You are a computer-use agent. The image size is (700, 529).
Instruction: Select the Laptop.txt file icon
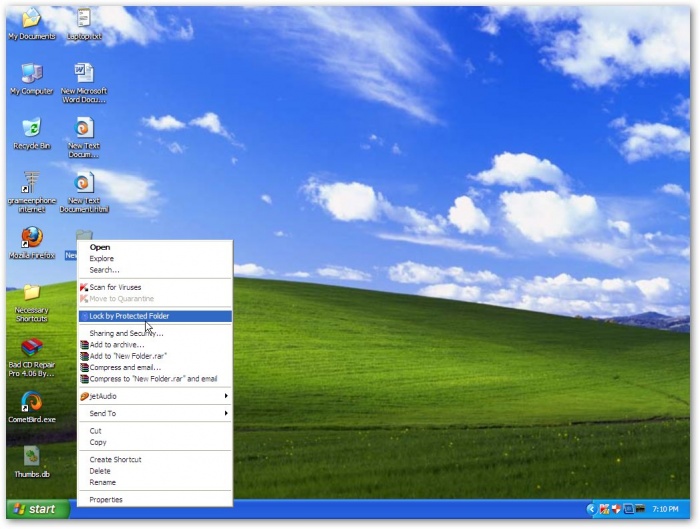[84, 20]
